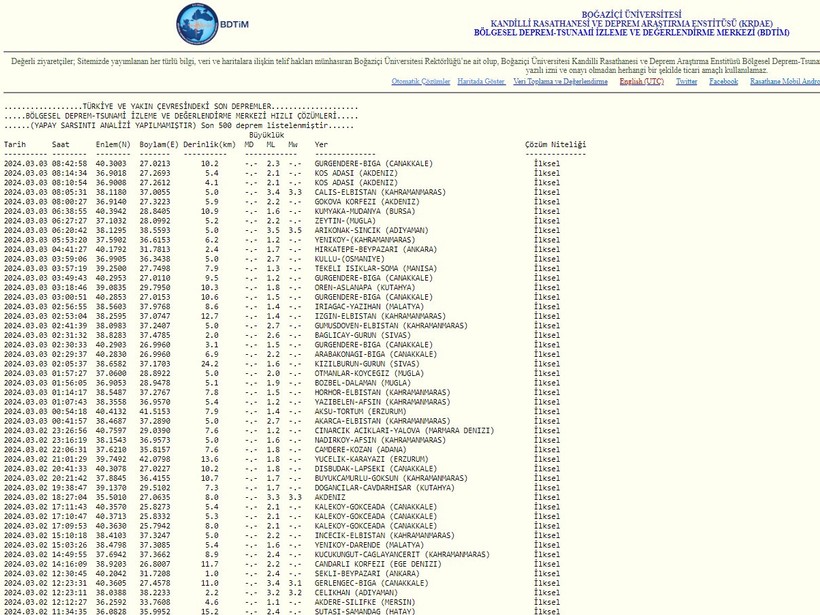Screen dimensions: 820x615
Task: Click the Mw magnitude column header
Action: 293,145
